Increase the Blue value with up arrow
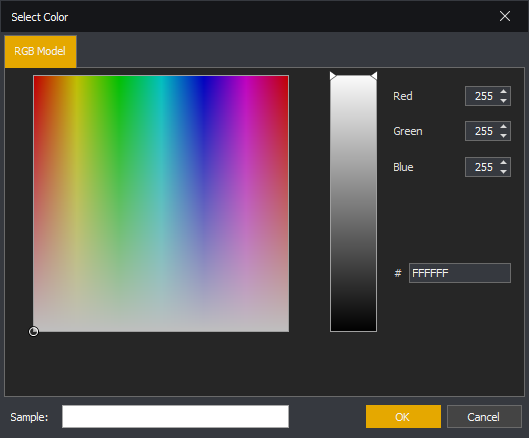This screenshot has height=438, width=529. pyautogui.click(x=503, y=163)
